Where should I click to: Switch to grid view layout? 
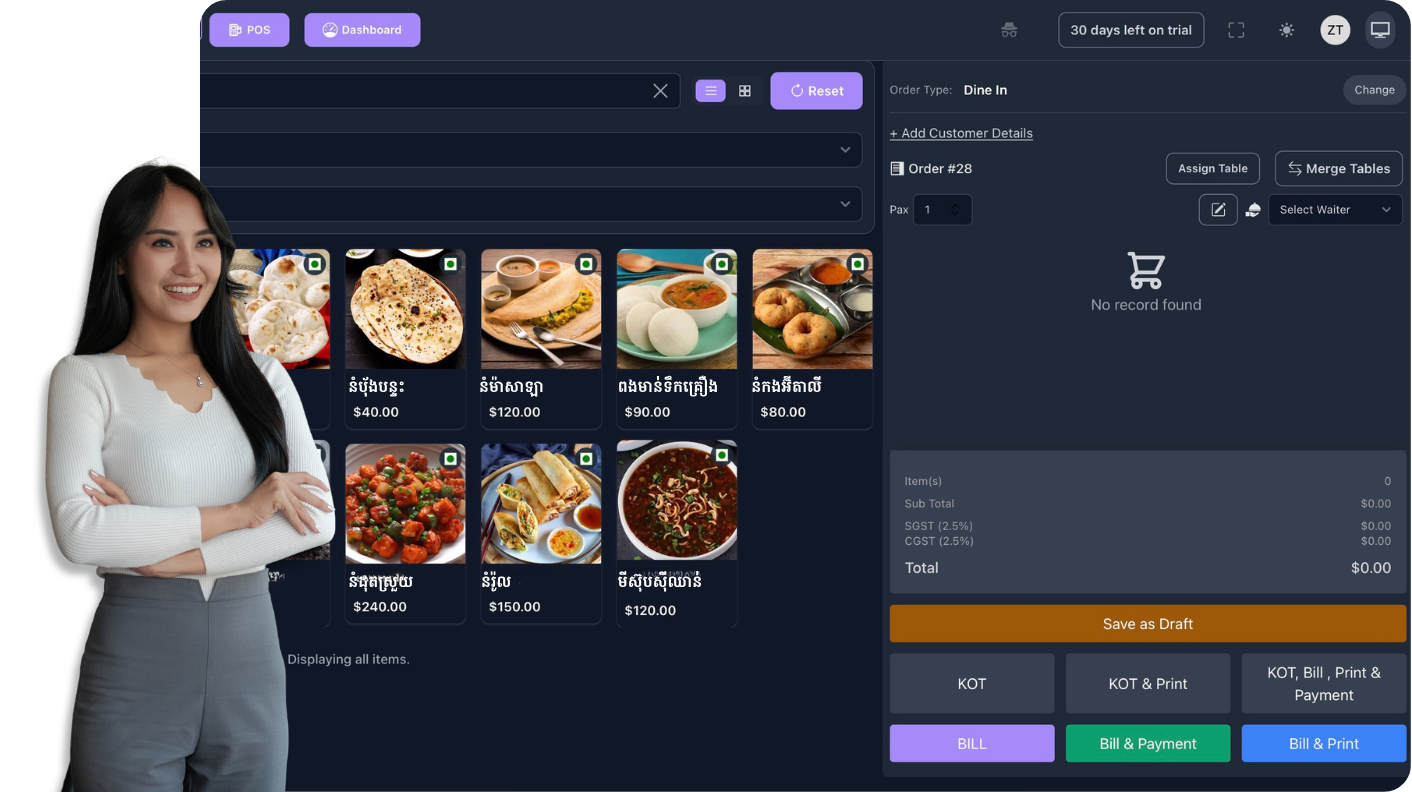[745, 91]
